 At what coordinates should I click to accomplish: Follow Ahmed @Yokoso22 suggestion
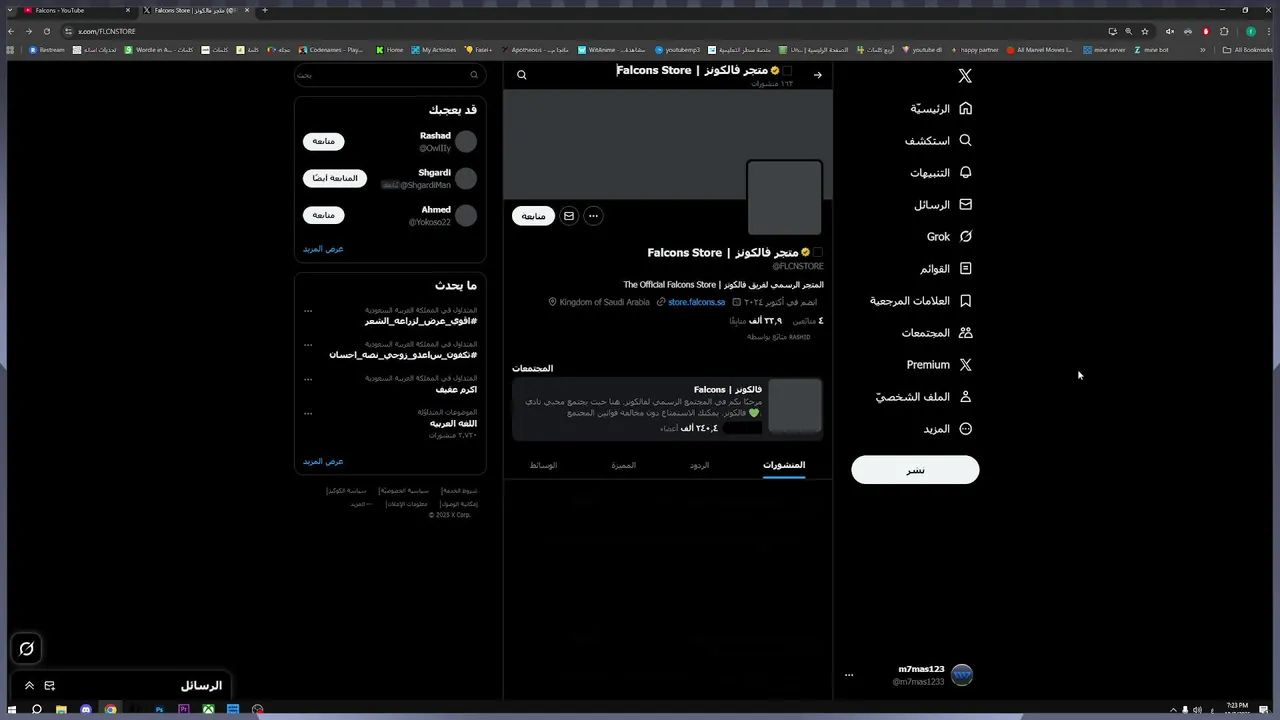pos(323,215)
